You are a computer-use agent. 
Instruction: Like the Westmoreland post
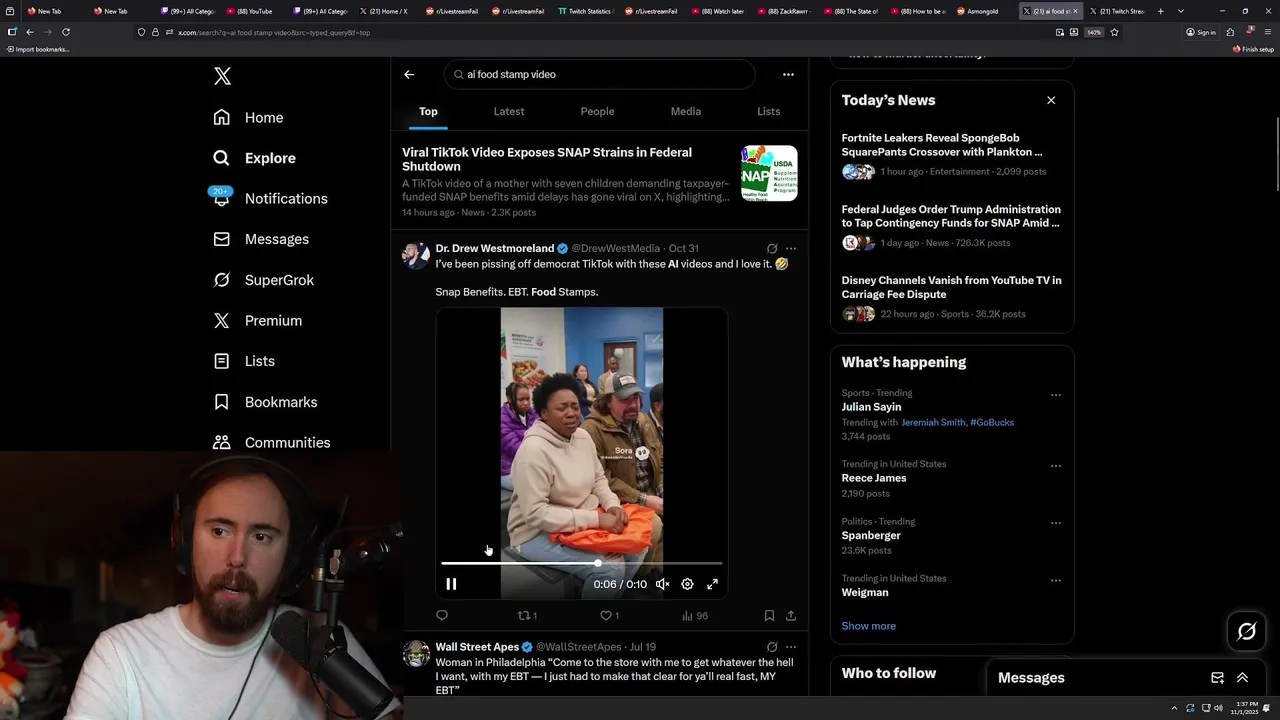pyautogui.click(x=609, y=615)
